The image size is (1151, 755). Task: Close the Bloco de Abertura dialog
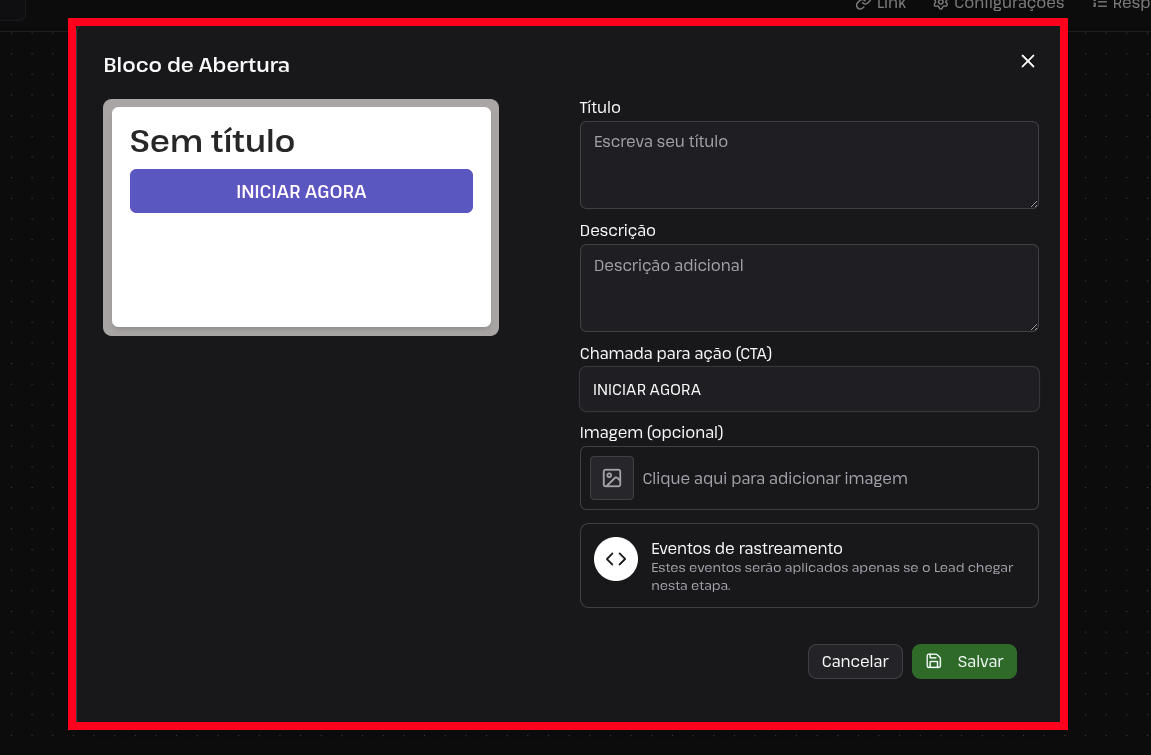1028,61
